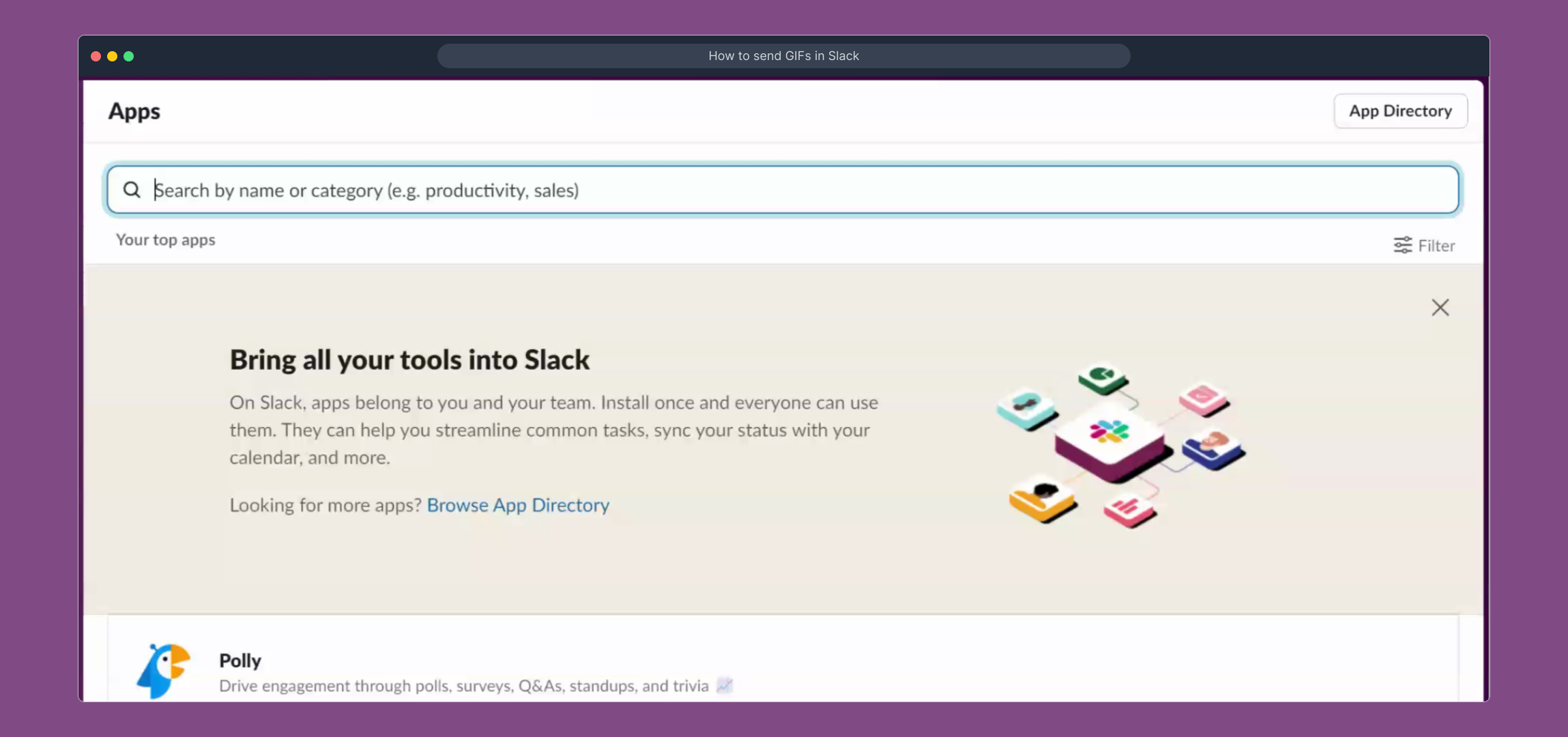This screenshot has height=737, width=1568.
Task: Open the App Directory button
Action: tap(1400, 111)
